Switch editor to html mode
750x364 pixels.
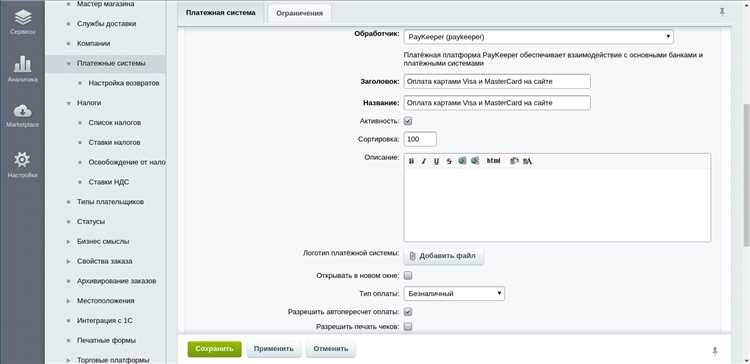(493, 161)
